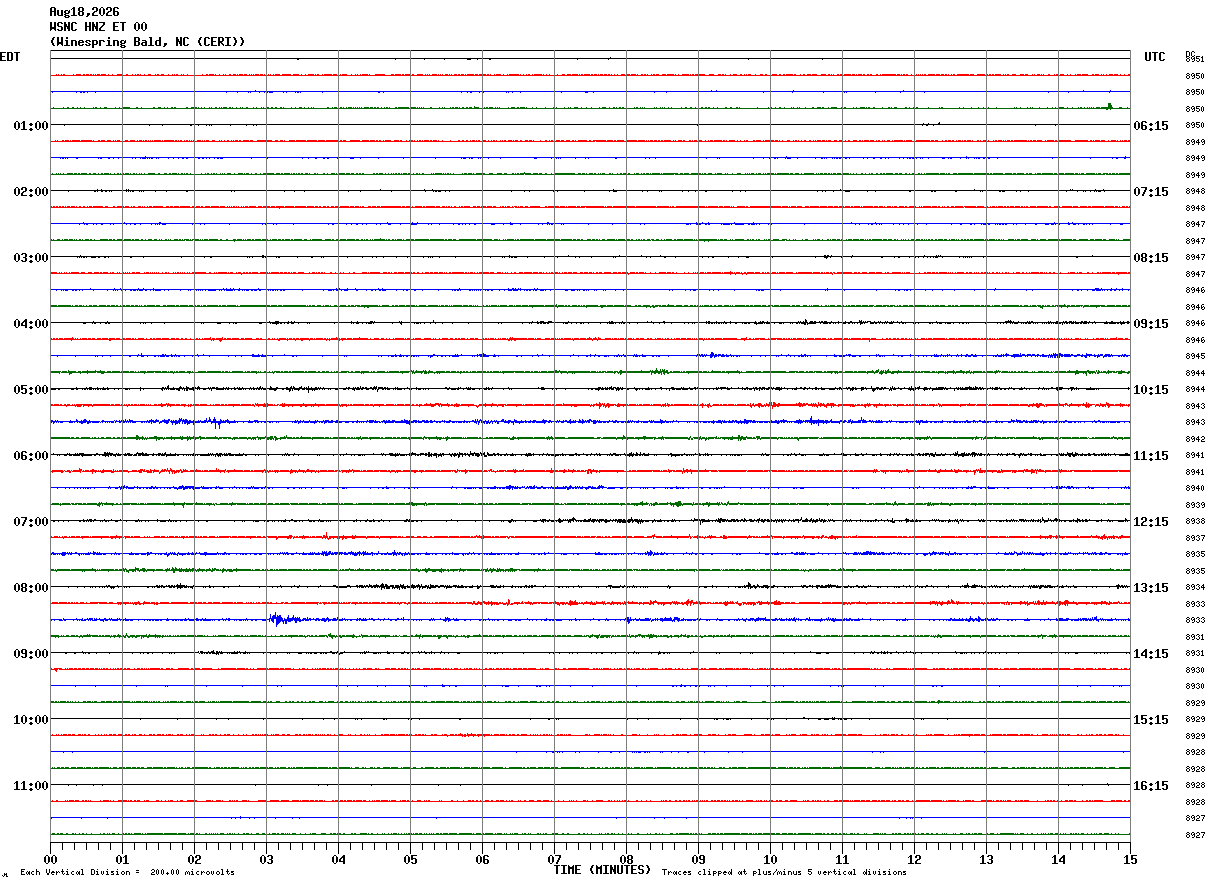Click the 13:15 UTC row label
Image resolution: width=1210 pixels, height=886 pixels.
tap(1150, 588)
